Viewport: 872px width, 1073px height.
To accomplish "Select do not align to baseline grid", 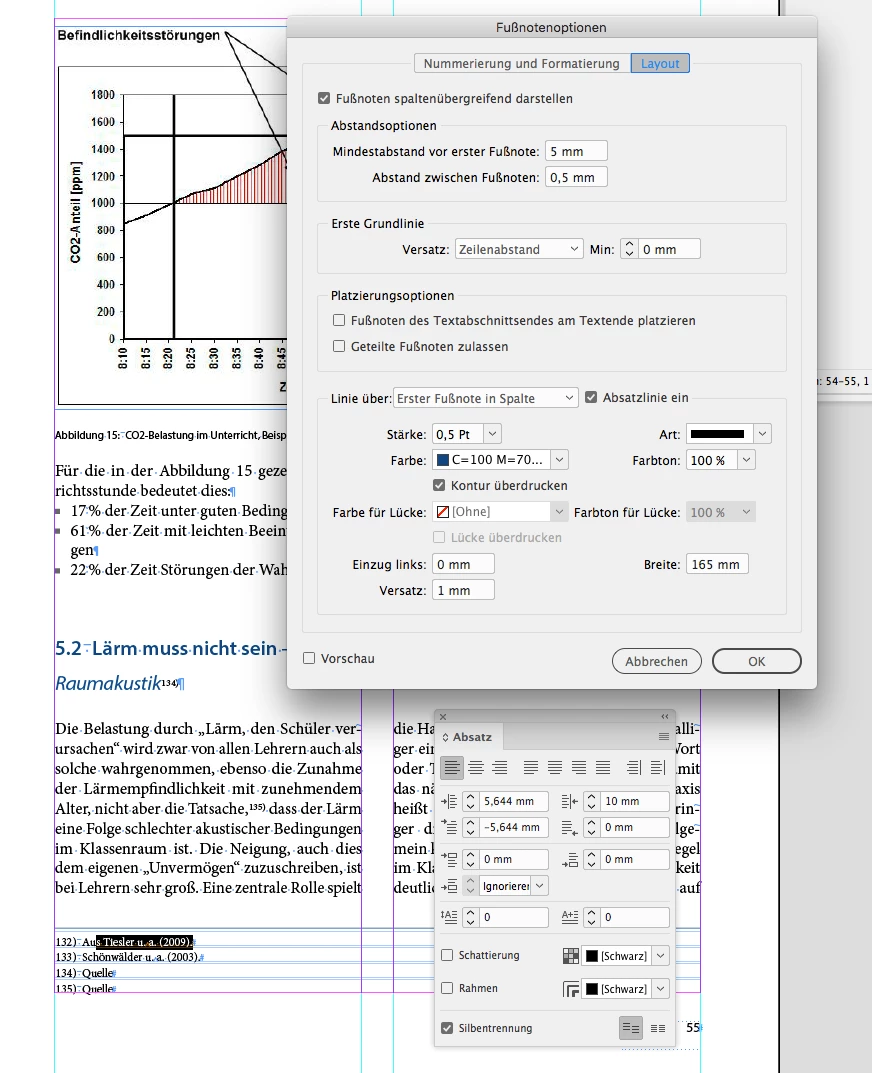I will click(630, 1028).
